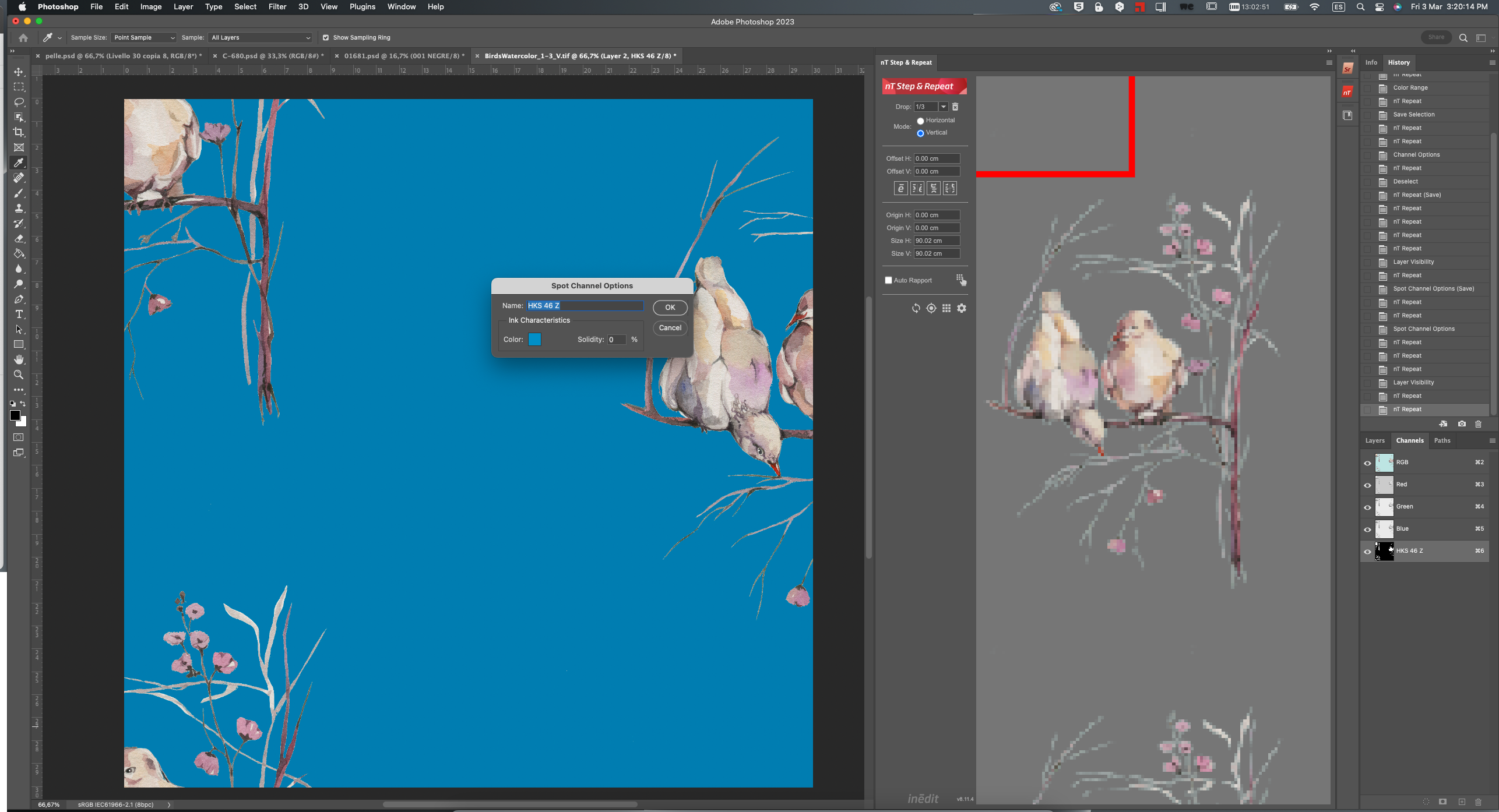1499x812 pixels.
Task: Open the Filter menu
Action: pos(277,6)
